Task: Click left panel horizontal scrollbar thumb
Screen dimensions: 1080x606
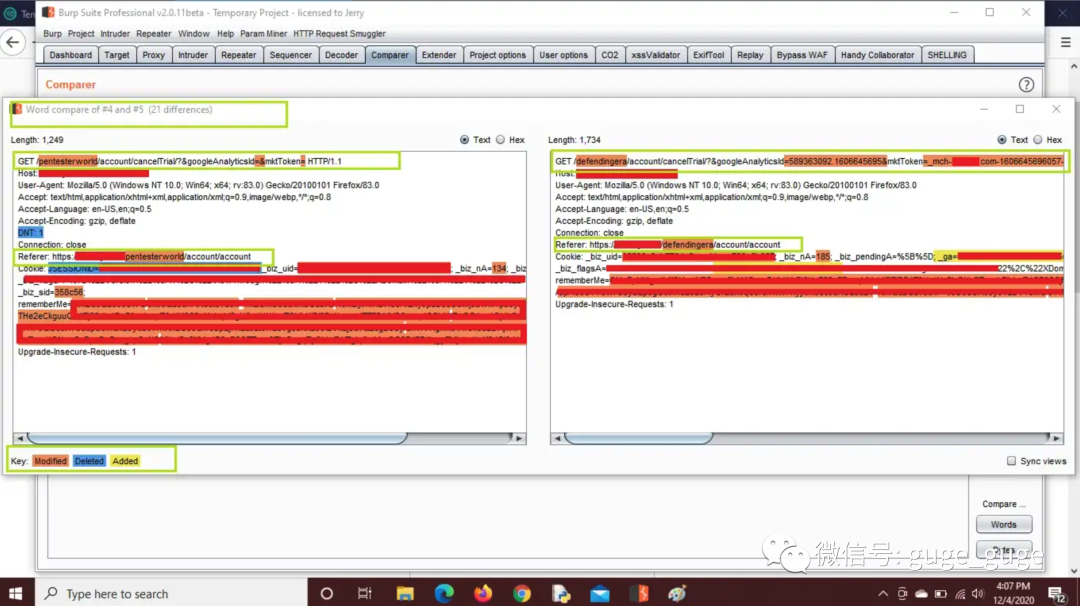Action: [217, 438]
